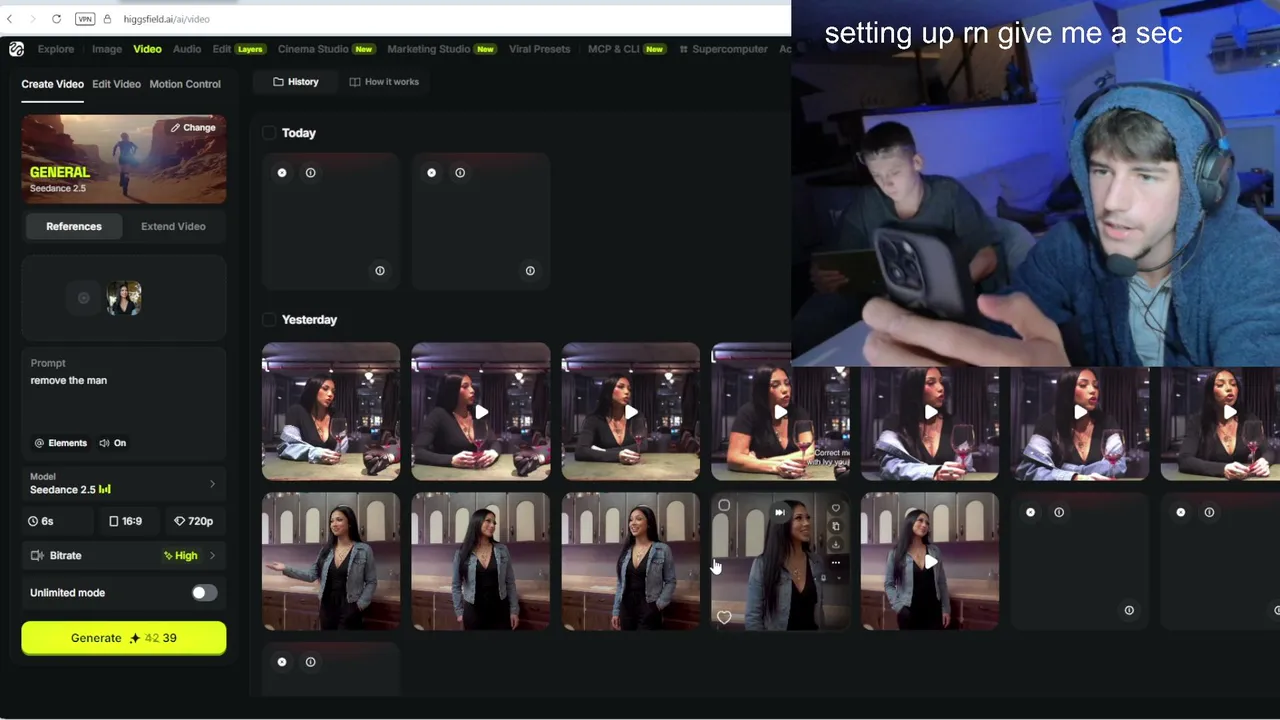Click the woman reference image thumbnail
The image size is (1280, 720).
point(124,298)
